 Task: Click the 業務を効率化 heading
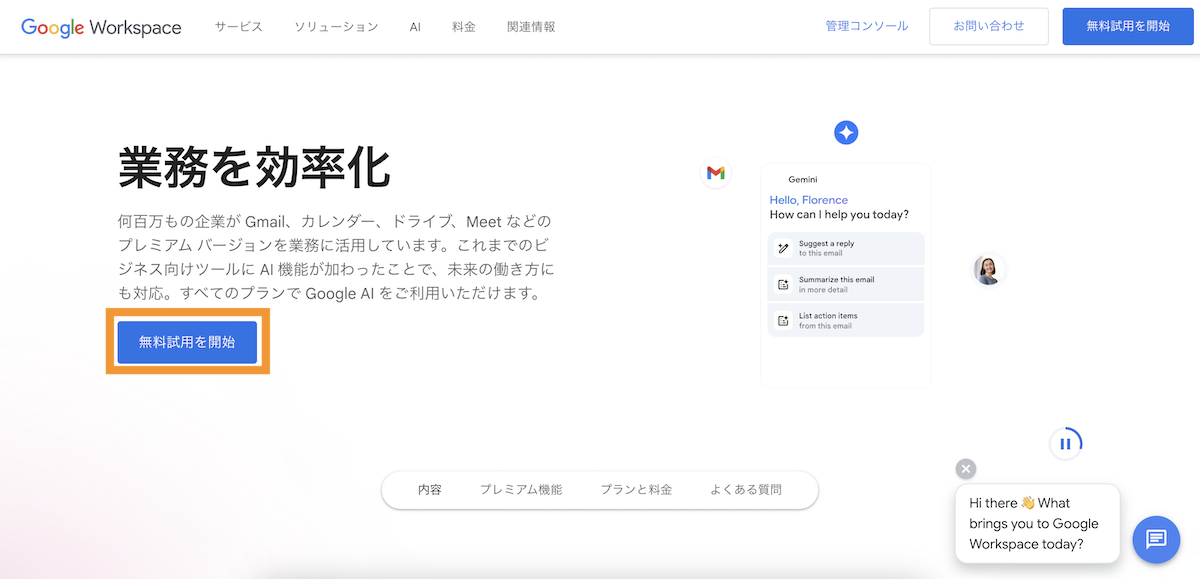(254, 167)
